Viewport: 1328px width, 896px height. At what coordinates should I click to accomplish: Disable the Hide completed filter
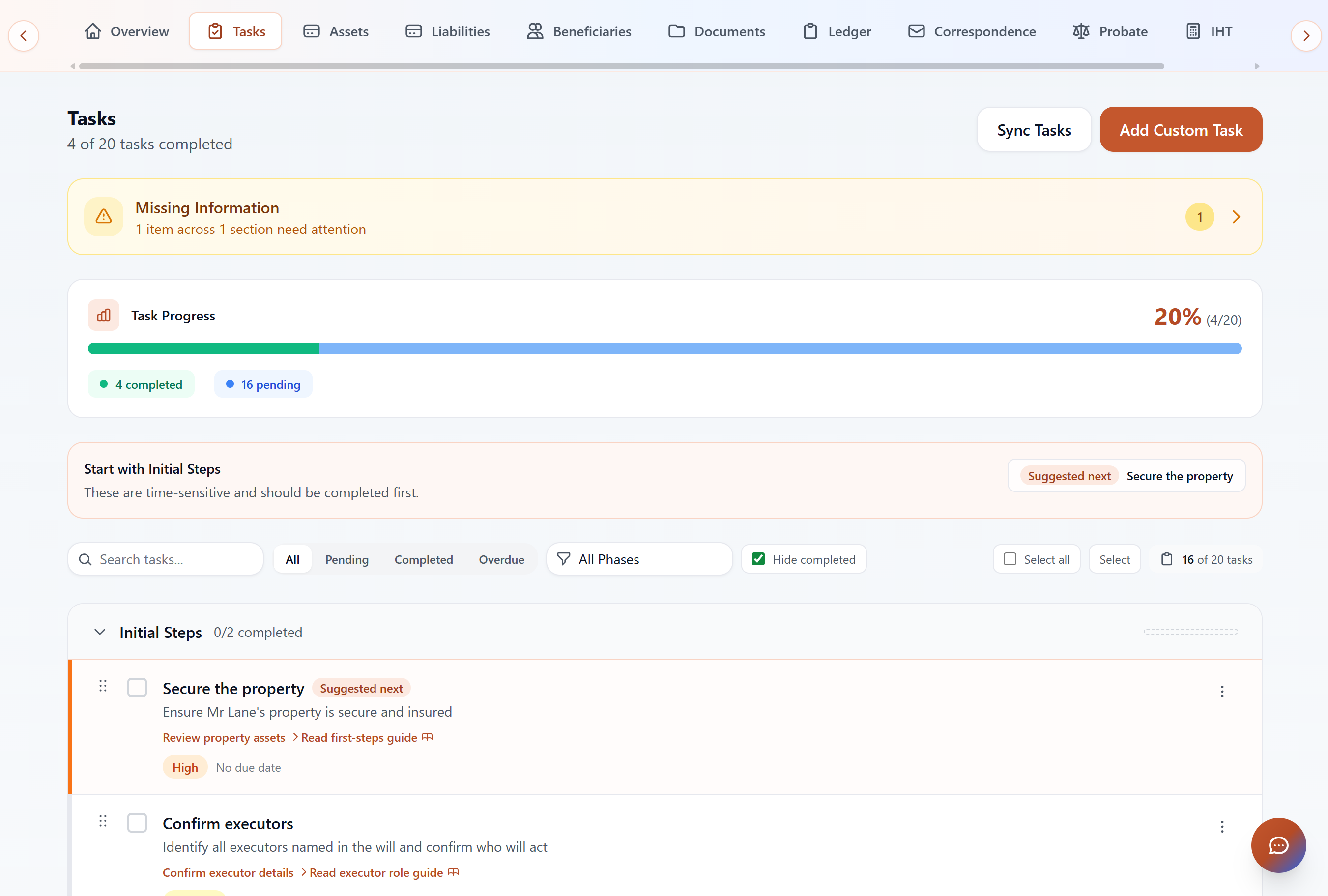(758, 559)
